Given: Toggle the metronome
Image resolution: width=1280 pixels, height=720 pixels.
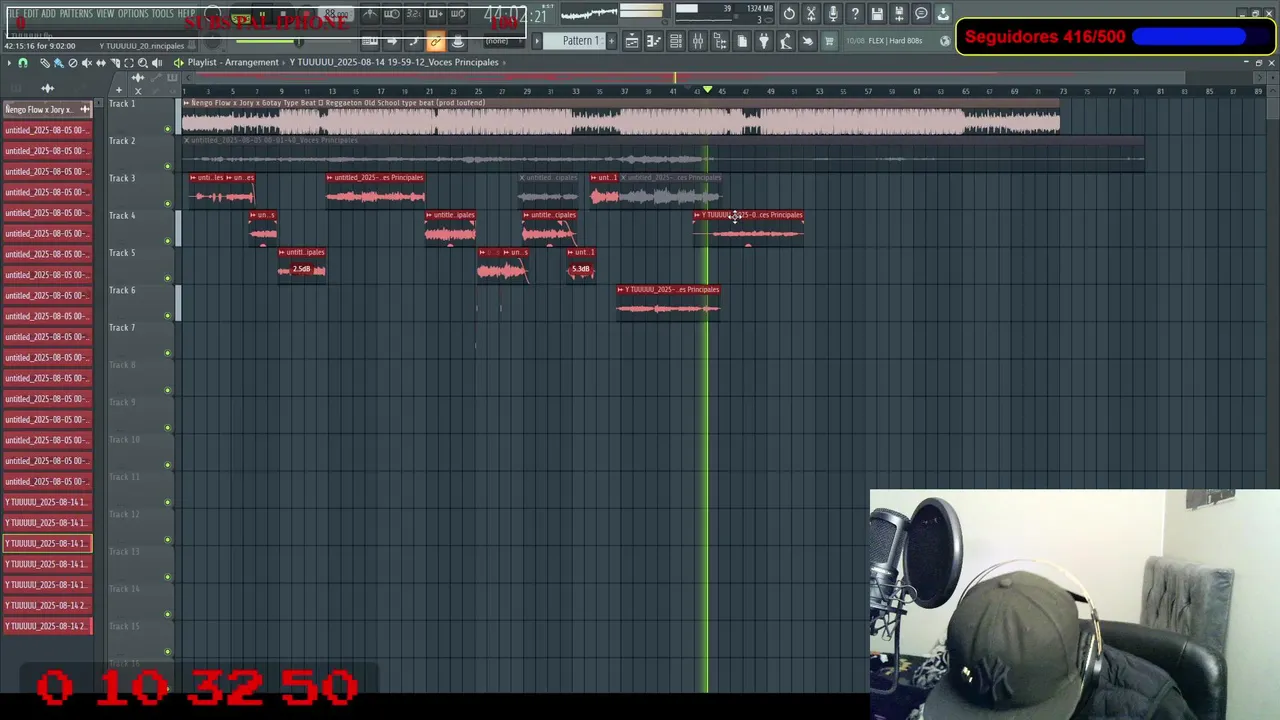Looking at the screenshot, I should coord(370,13).
